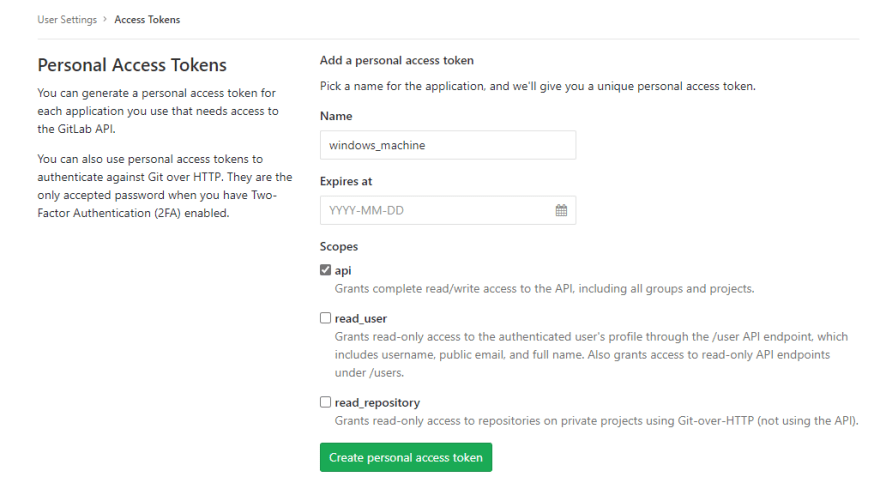Tick the read_repository scope checkbox

326,402
